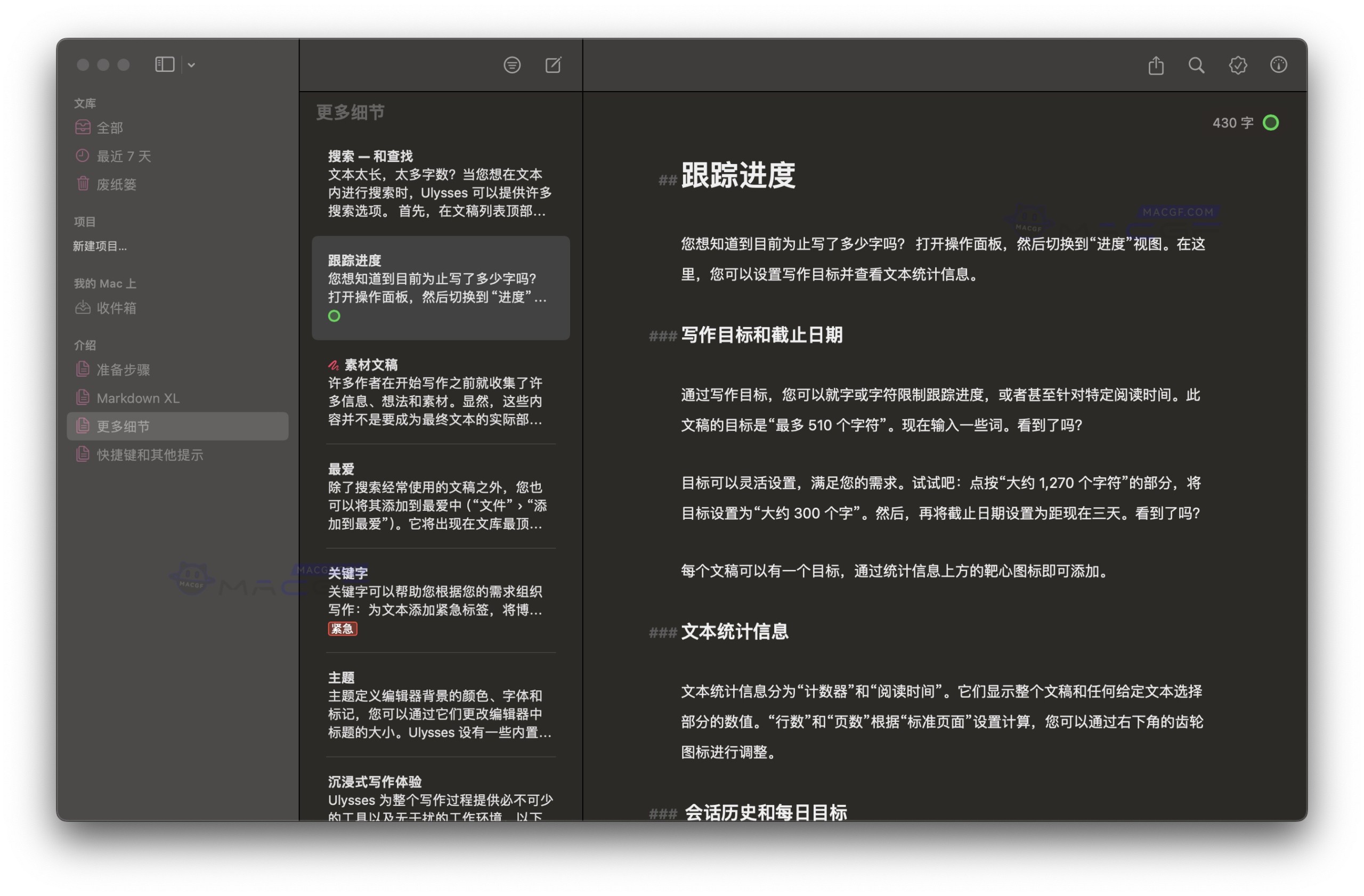Select the 主题 sheet in the list
Image resolution: width=1364 pixels, height=896 pixels.
click(440, 705)
